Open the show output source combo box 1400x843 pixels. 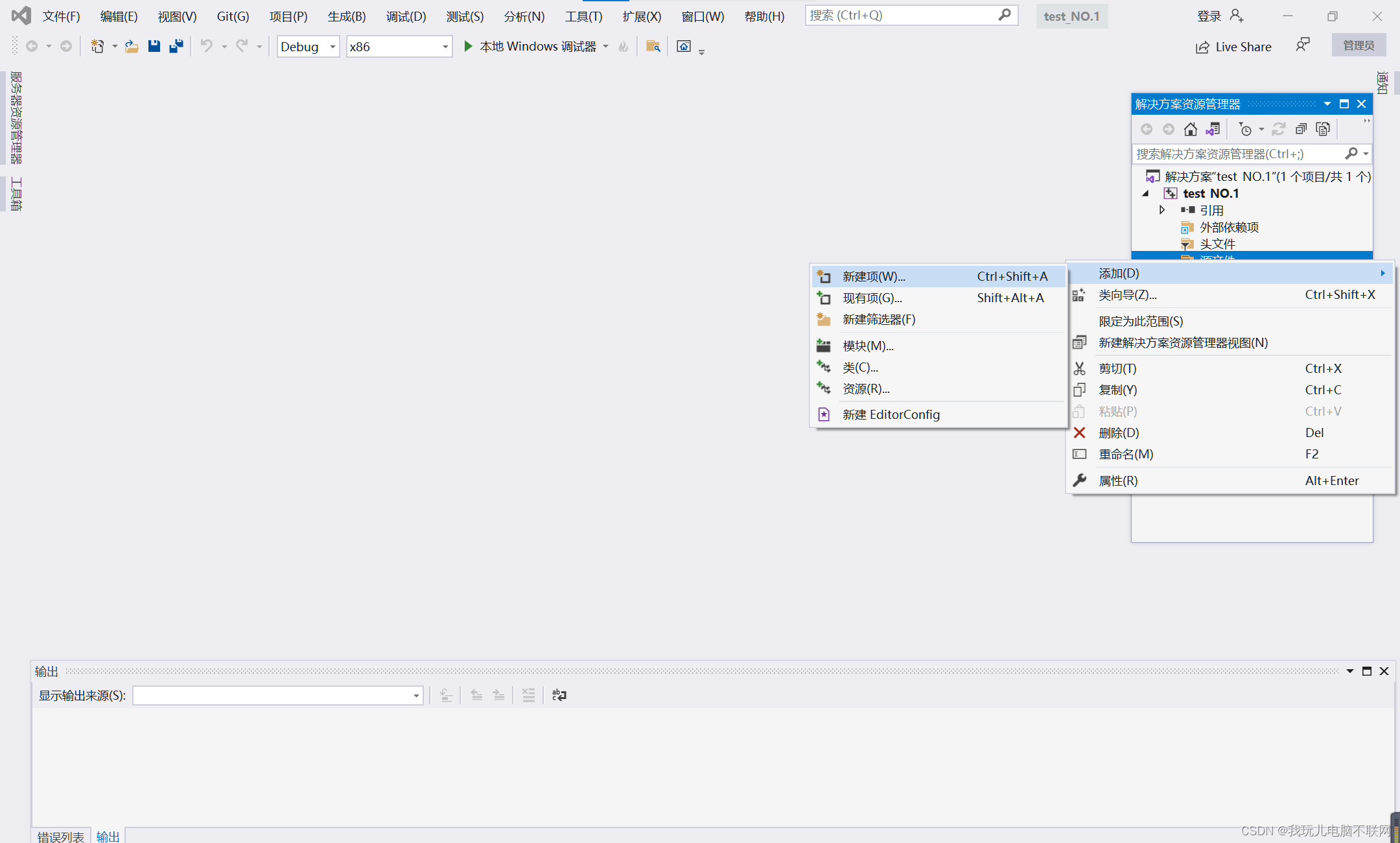coord(277,696)
